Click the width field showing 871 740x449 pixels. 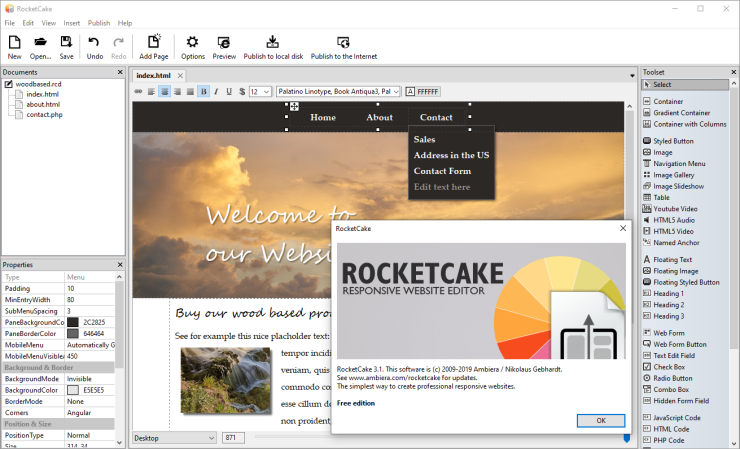(233, 438)
